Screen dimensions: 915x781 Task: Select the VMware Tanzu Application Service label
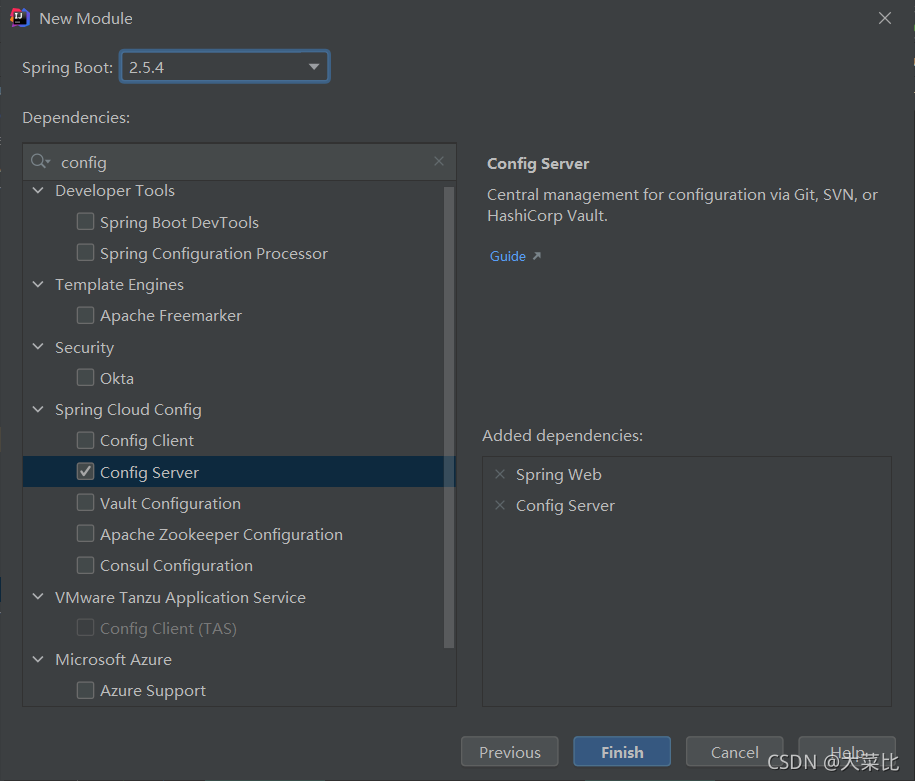tap(180, 598)
